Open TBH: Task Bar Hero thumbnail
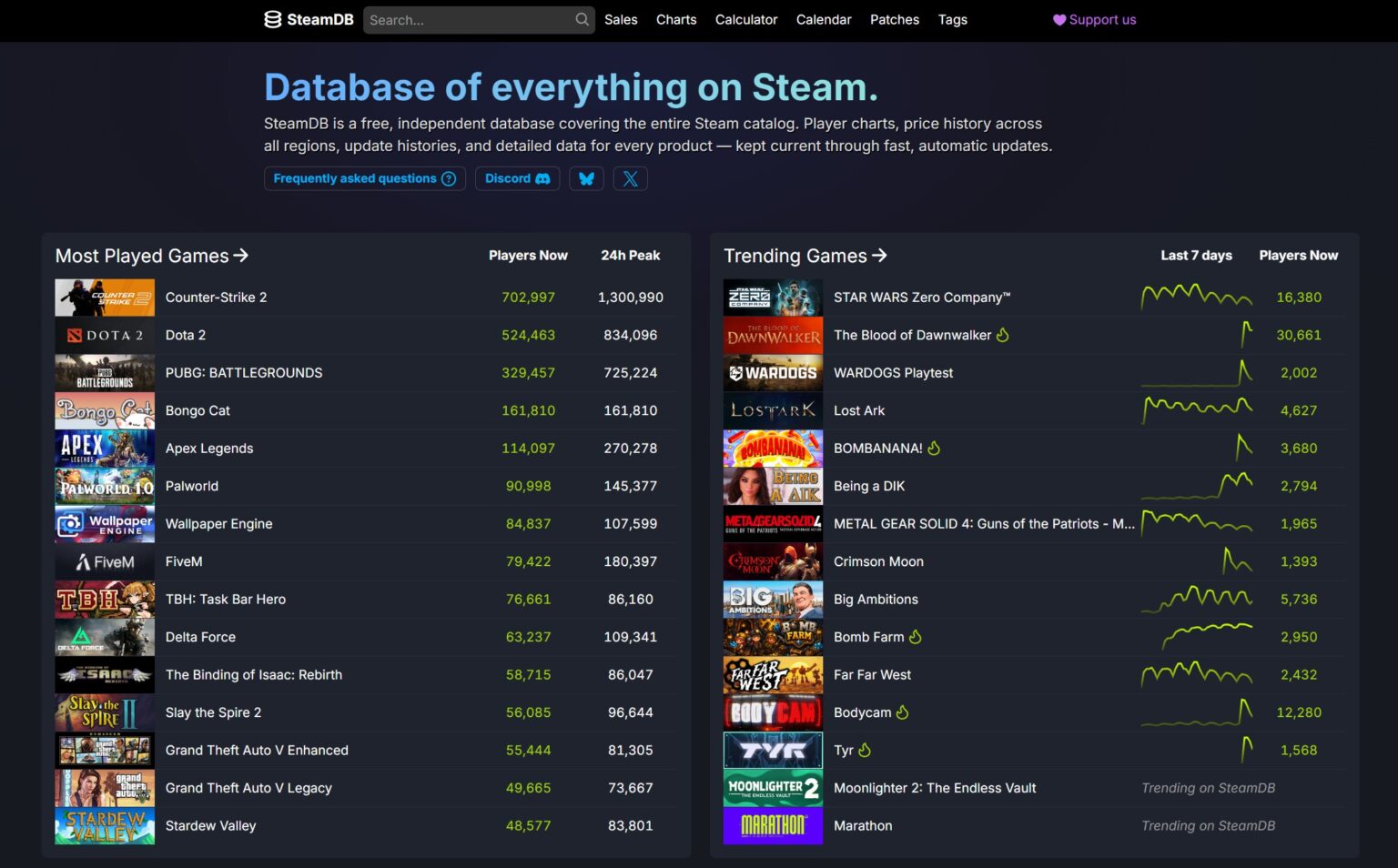The width and height of the screenshot is (1398, 868). [x=105, y=600]
